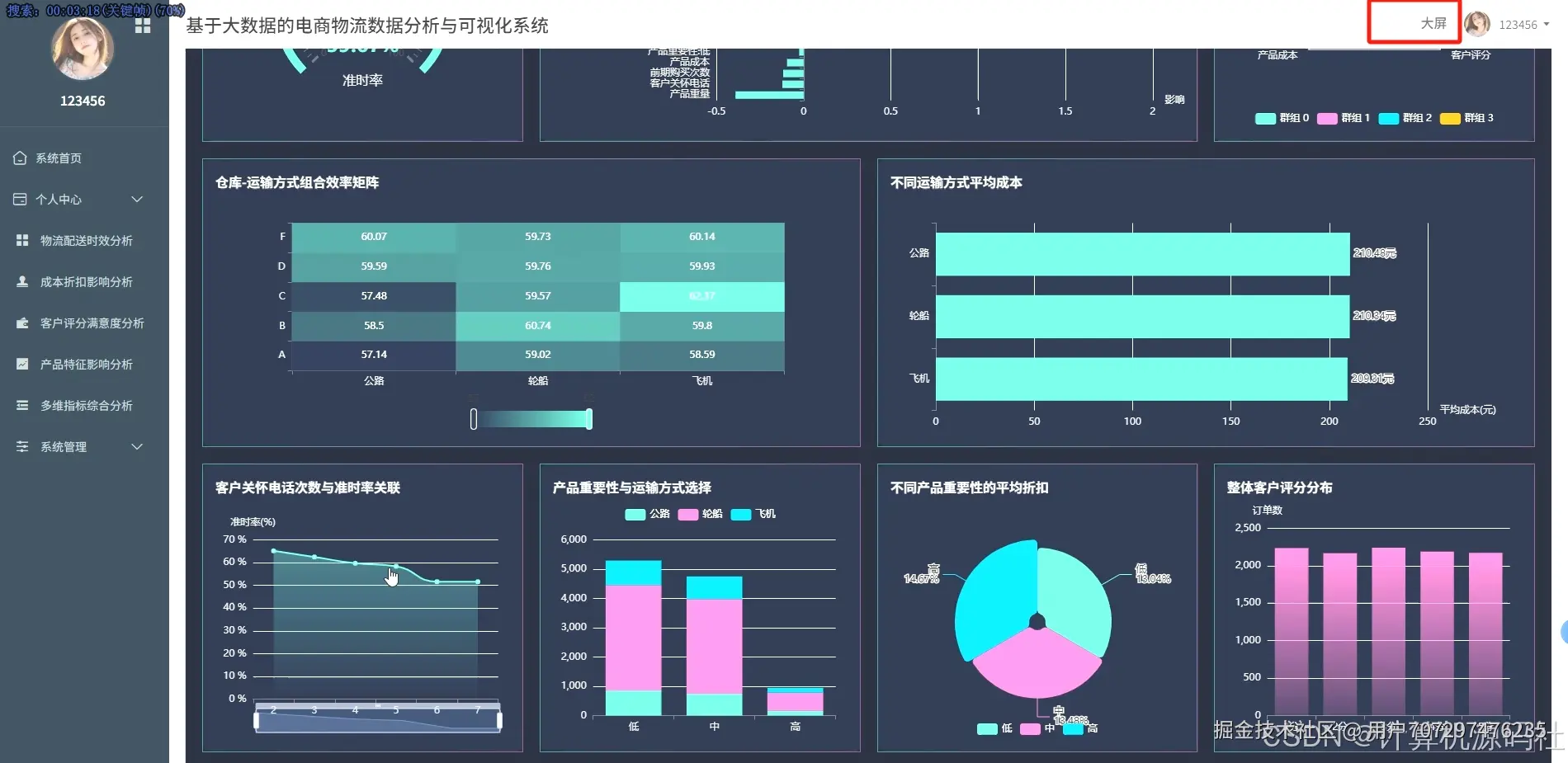Click heatmap cell 57.14 in row A
The width and height of the screenshot is (1568, 763).
pyautogui.click(x=374, y=355)
